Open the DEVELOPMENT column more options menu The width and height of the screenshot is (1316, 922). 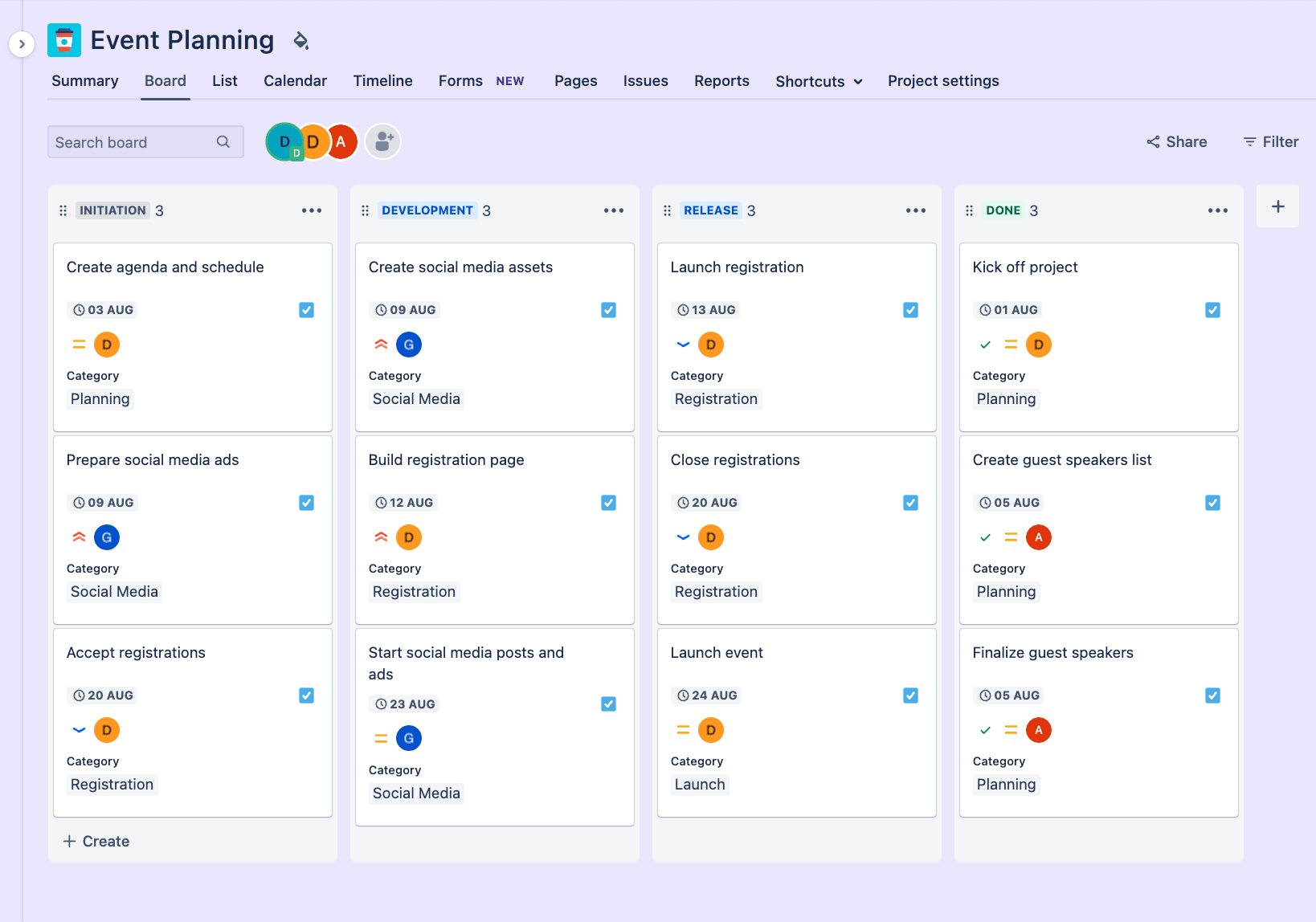point(613,210)
